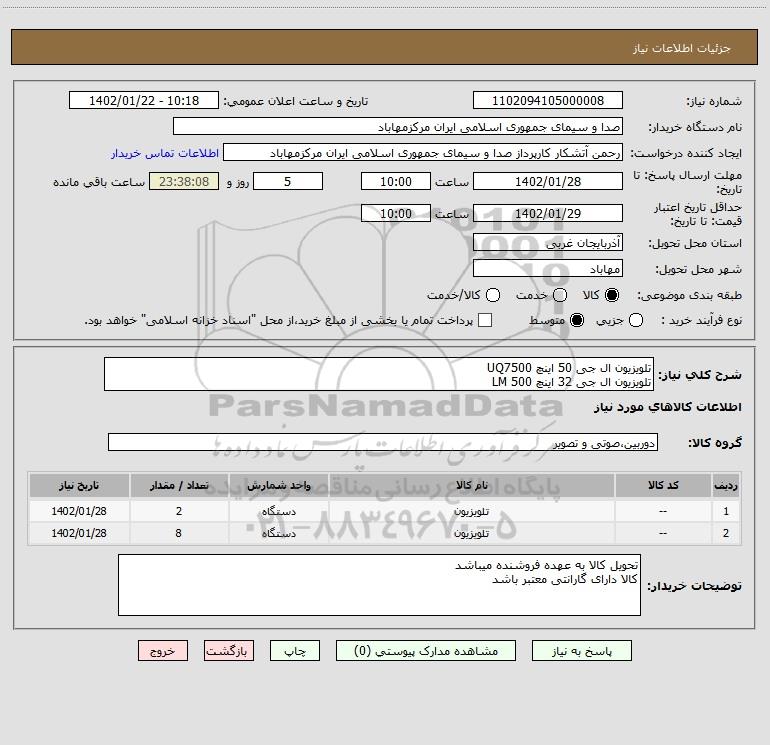Screen dimensions: 770x745
Task: Click the response deadline date 1402/01/28 field
Action: (x=548, y=181)
